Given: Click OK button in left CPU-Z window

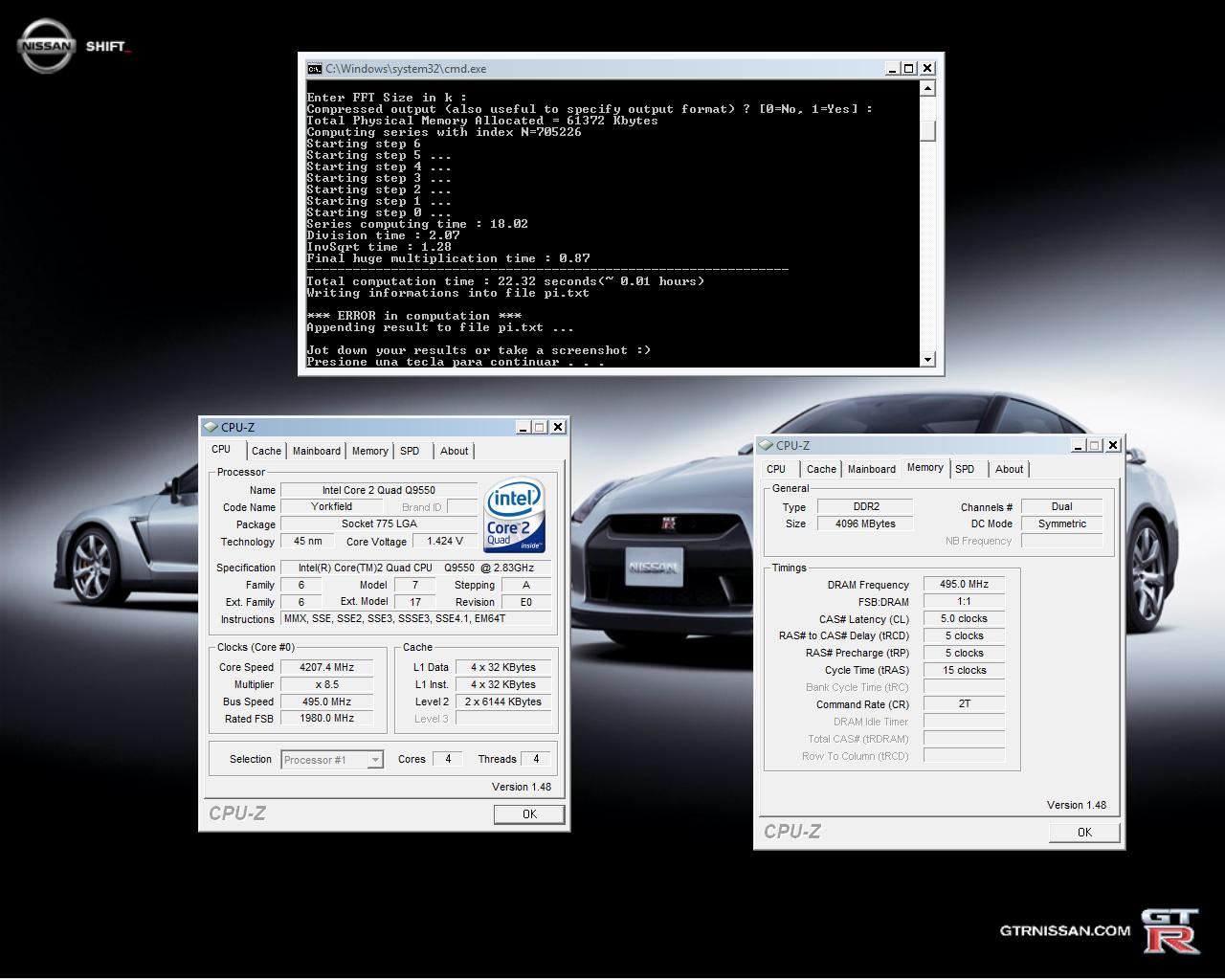Looking at the screenshot, I should click(529, 814).
